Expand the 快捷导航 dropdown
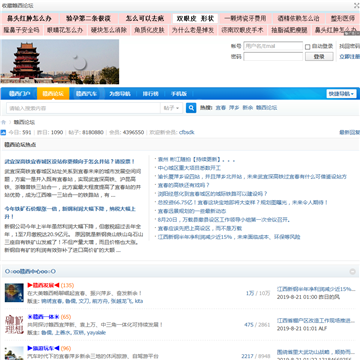360x360 pixels. point(341,94)
